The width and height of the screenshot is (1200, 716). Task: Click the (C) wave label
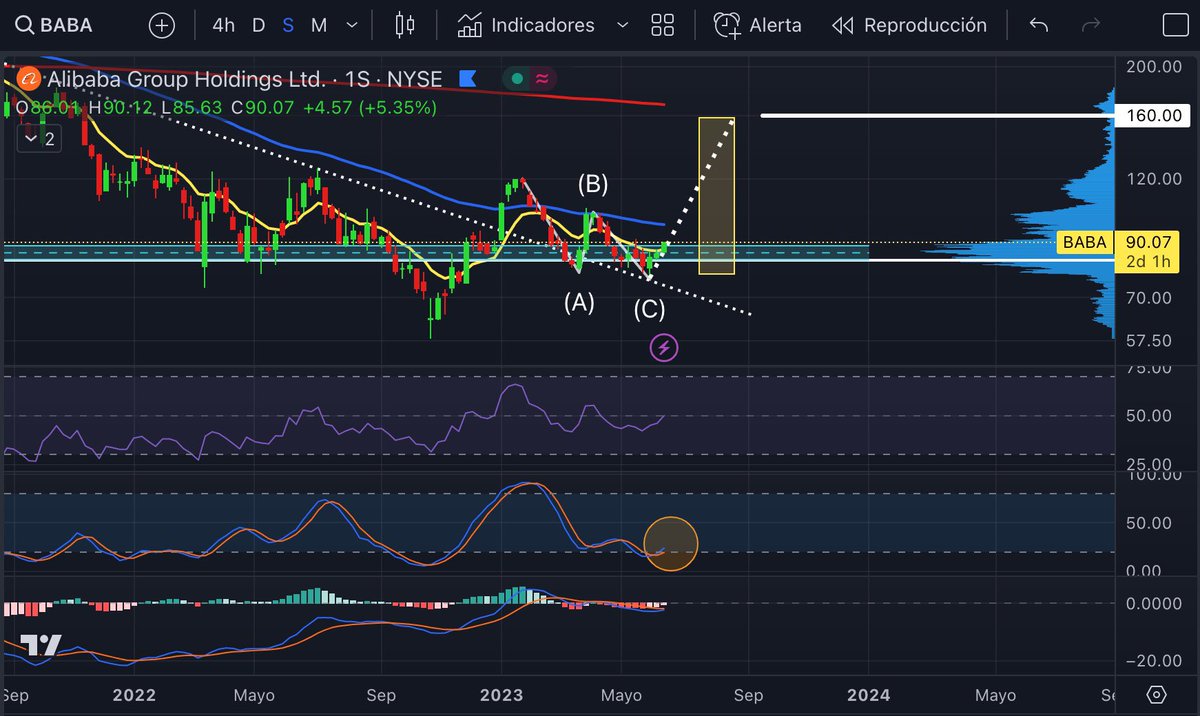click(649, 310)
